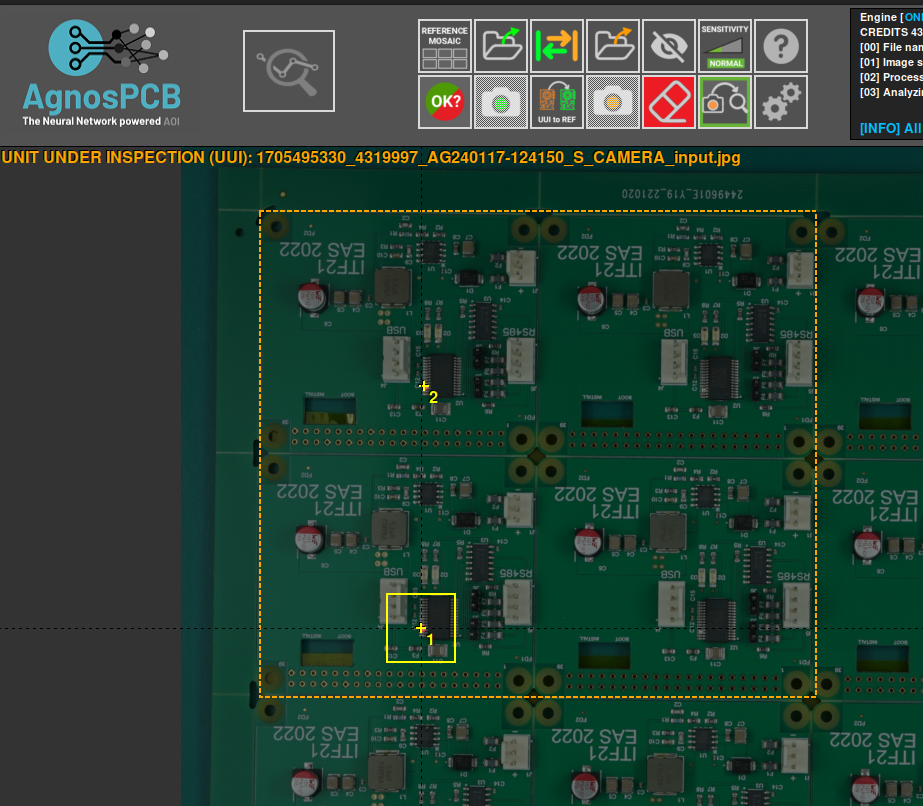This screenshot has height=806, width=923.
Task: Click the magnifier analysis icon beside the logo
Action: coord(289,71)
